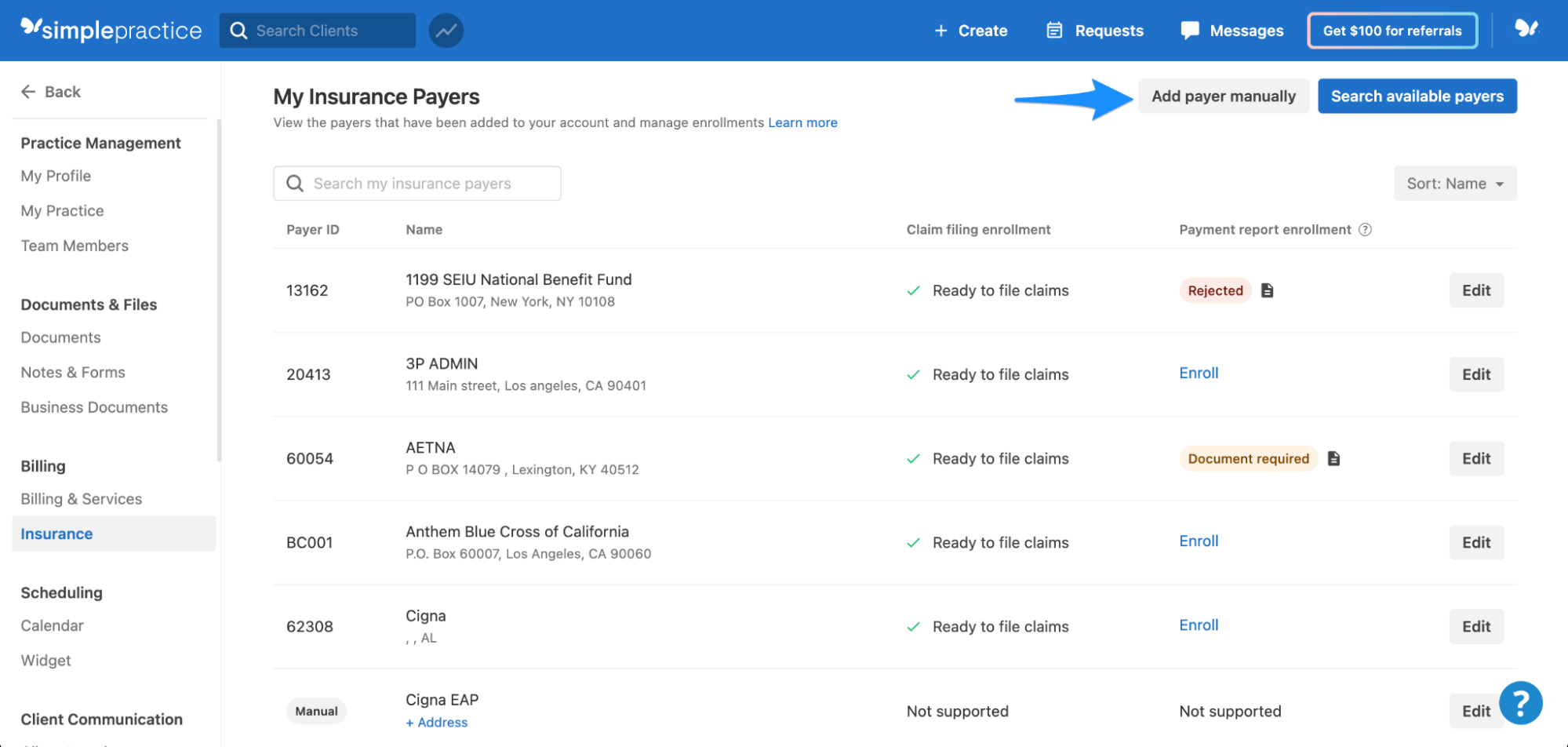View required document icon for AETNA
Screen dimensions: 1568x747
(1333, 458)
